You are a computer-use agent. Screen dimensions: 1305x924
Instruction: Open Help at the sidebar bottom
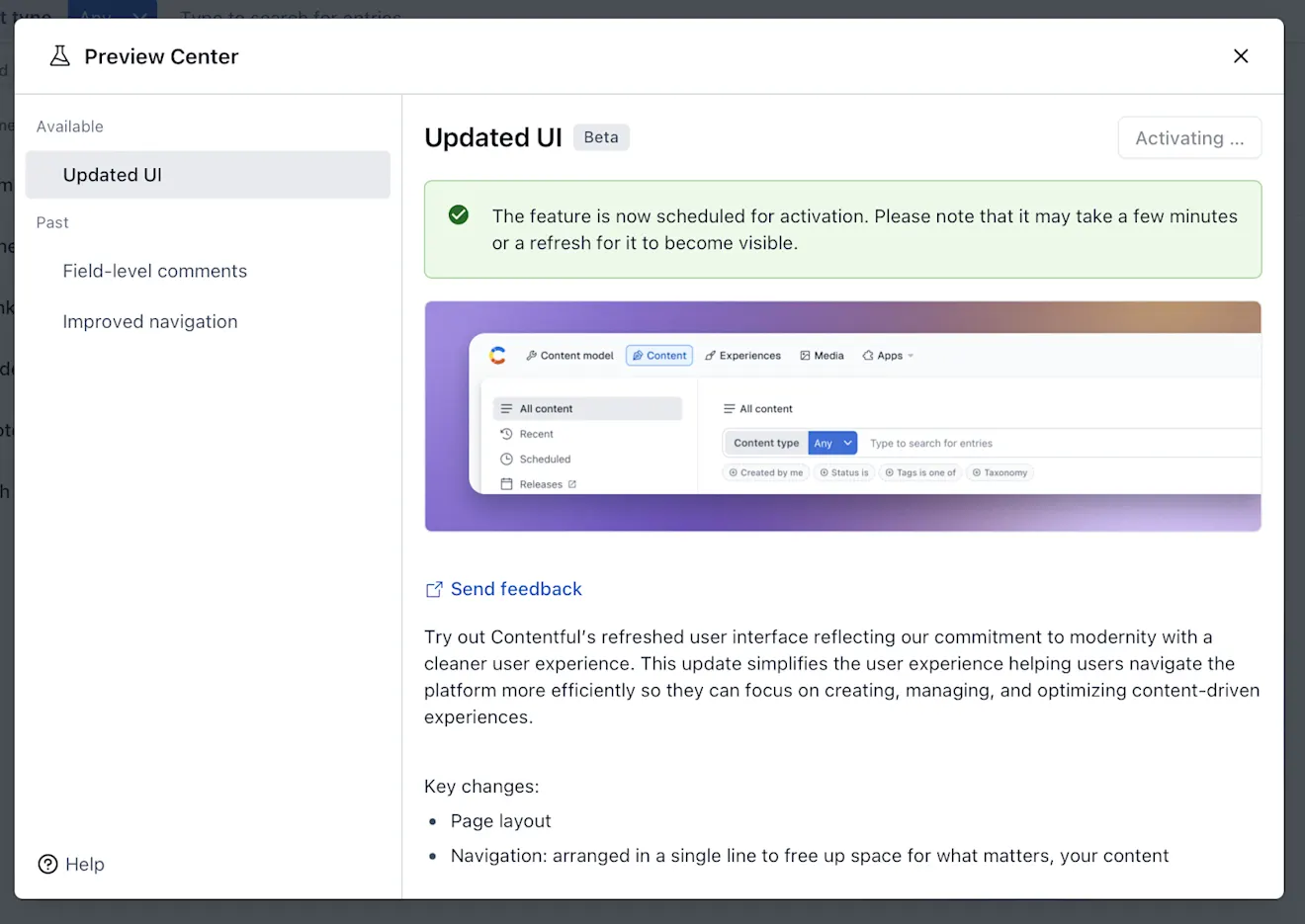point(71,864)
